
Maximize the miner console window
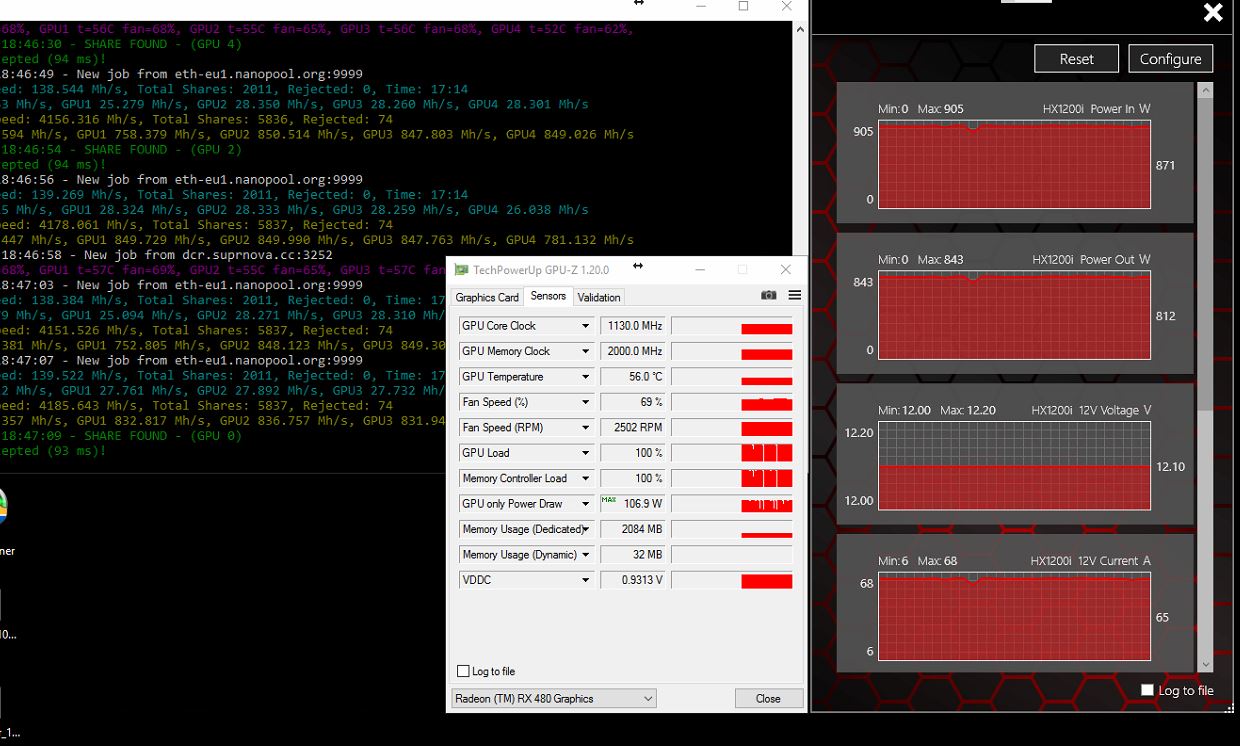(x=743, y=6)
